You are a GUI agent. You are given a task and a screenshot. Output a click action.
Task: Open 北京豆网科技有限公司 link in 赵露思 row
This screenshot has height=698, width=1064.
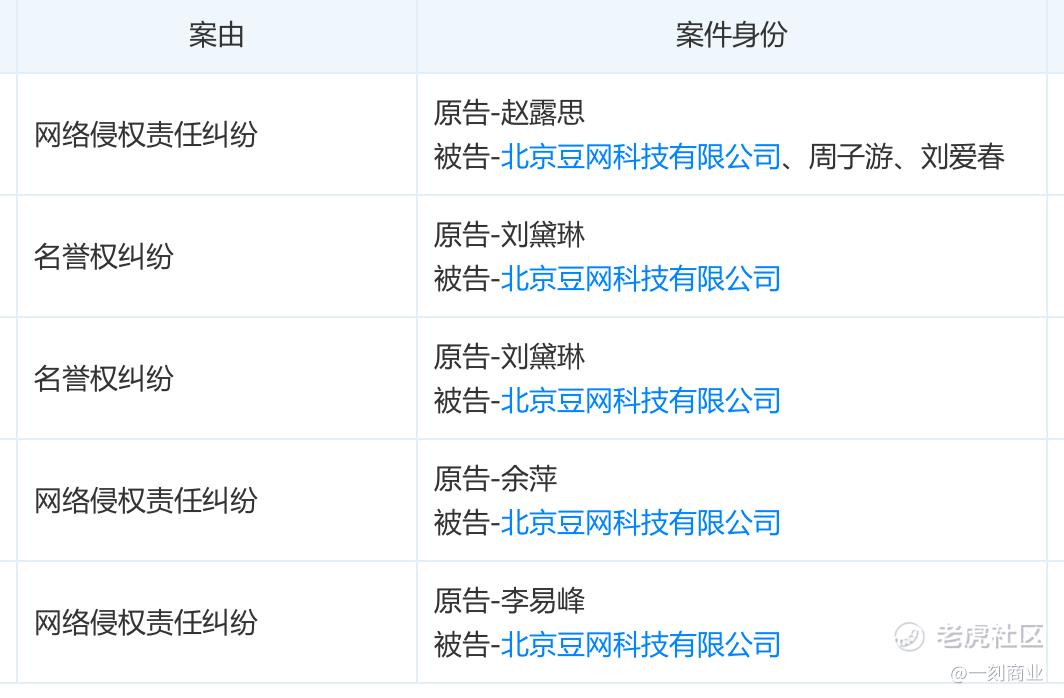click(x=640, y=157)
